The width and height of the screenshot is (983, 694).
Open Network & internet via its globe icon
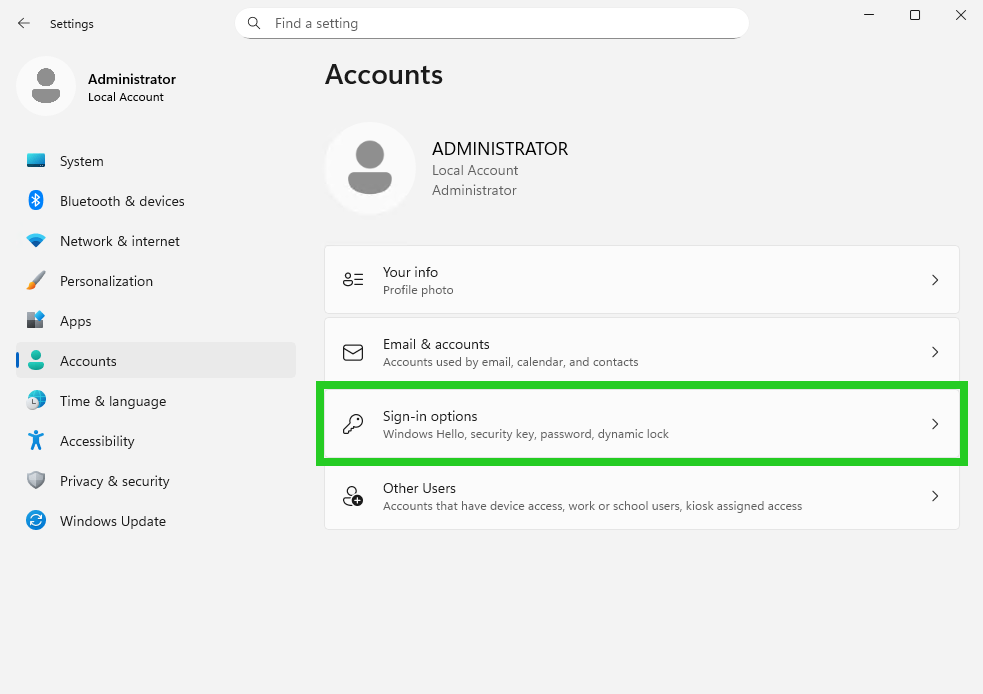[x=33, y=241]
